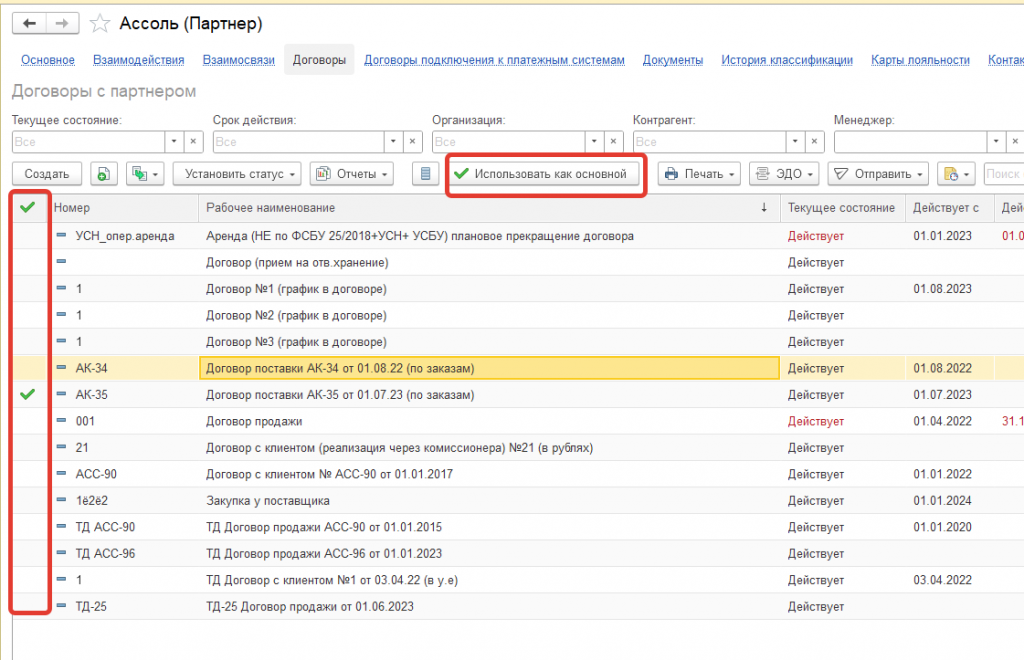Open the attached files icon dropdown near Отправить
Image resolution: width=1024 pixels, height=660 pixels.
pos(956,174)
